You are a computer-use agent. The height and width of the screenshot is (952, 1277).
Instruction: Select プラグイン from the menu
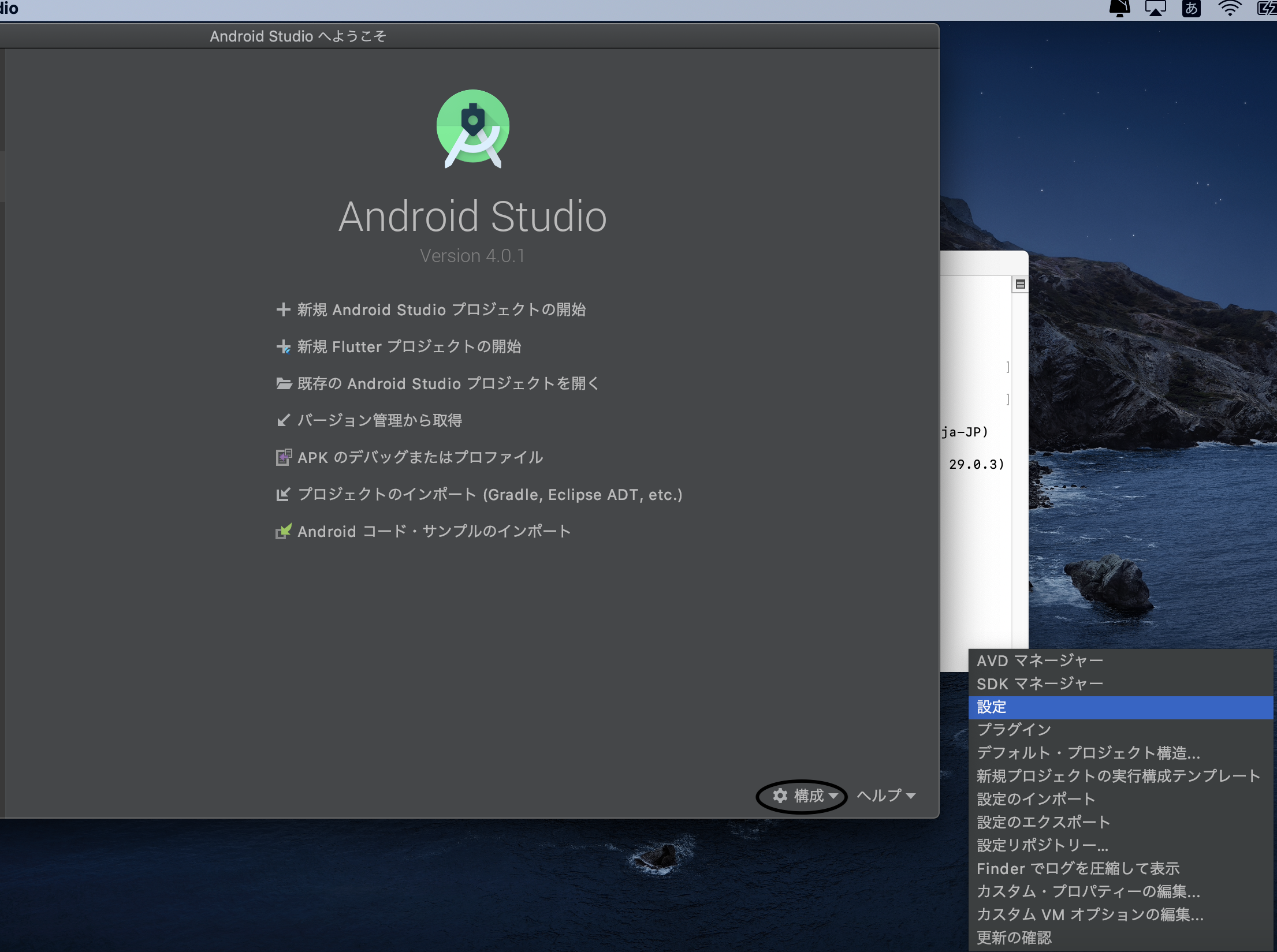(1120, 730)
